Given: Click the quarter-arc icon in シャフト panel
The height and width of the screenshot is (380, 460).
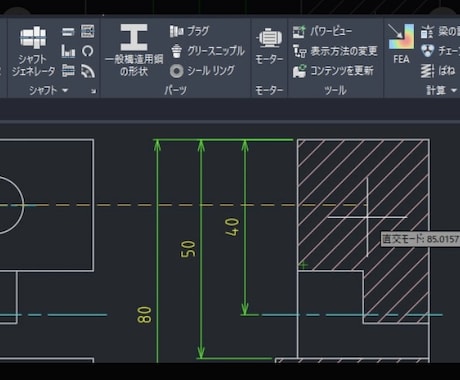Looking at the screenshot, I should pos(88,71).
